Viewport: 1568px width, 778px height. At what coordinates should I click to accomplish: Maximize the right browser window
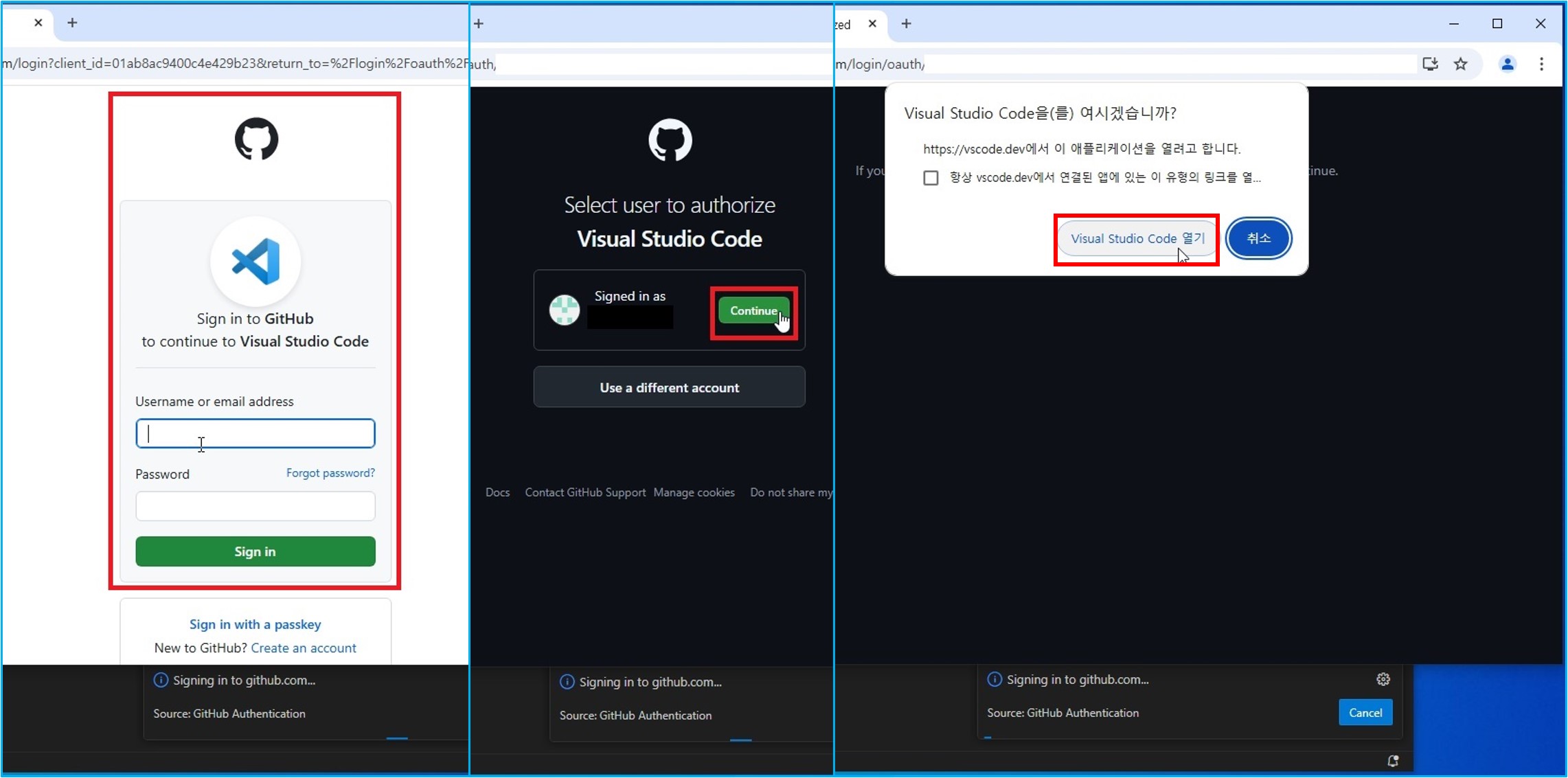[1497, 23]
